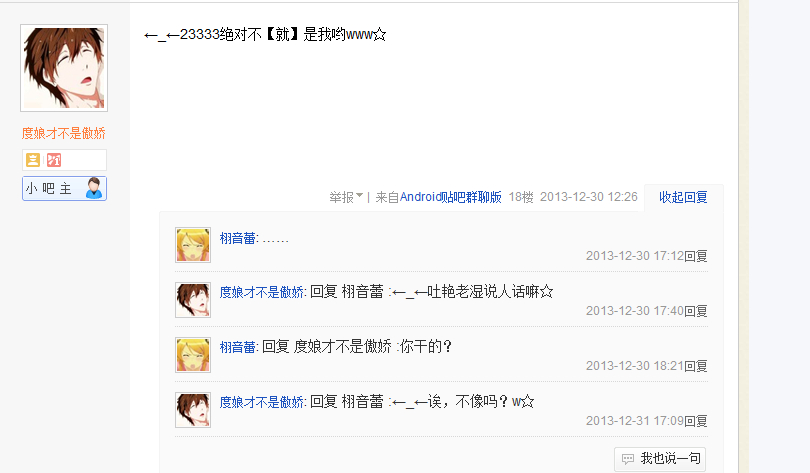Click the 小吧主 moderator badge
The image size is (810, 473).
(64, 188)
